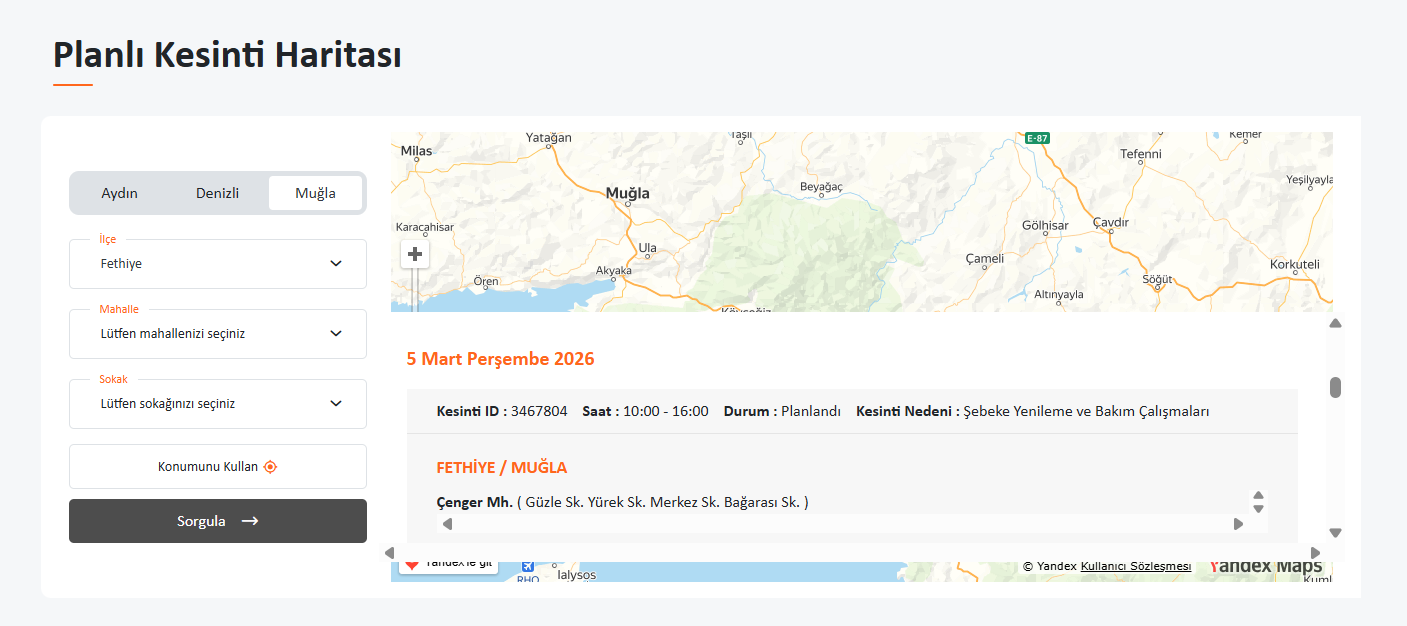Click the Muğla city label on map

point(628,193)
